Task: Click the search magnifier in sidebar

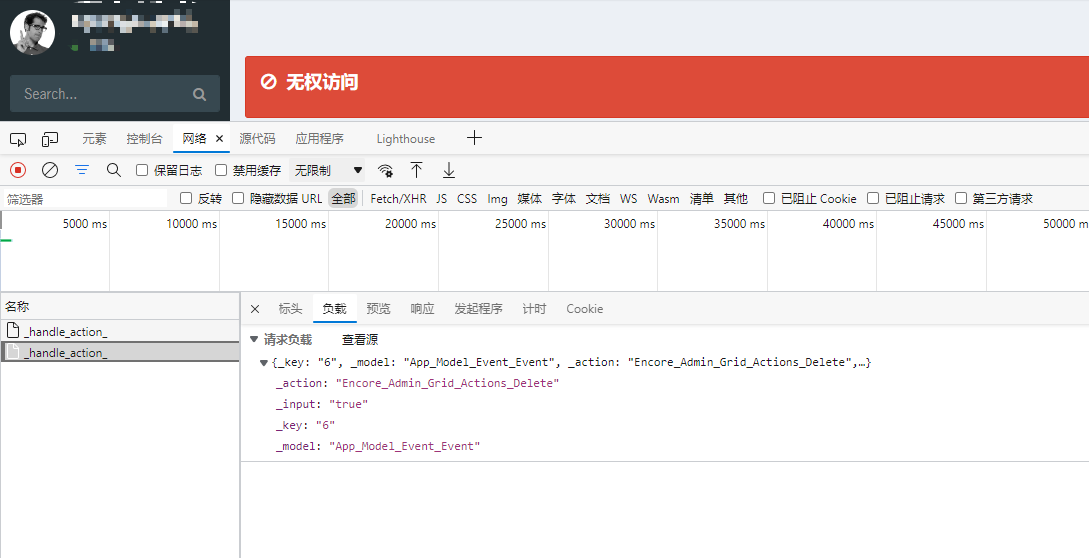Action: coord(199,95)
